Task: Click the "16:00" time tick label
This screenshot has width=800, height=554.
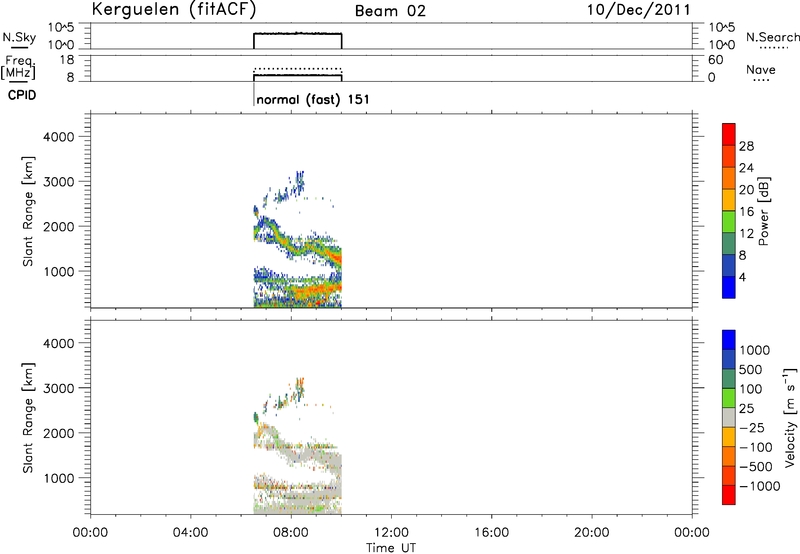Action: [491, 533]
